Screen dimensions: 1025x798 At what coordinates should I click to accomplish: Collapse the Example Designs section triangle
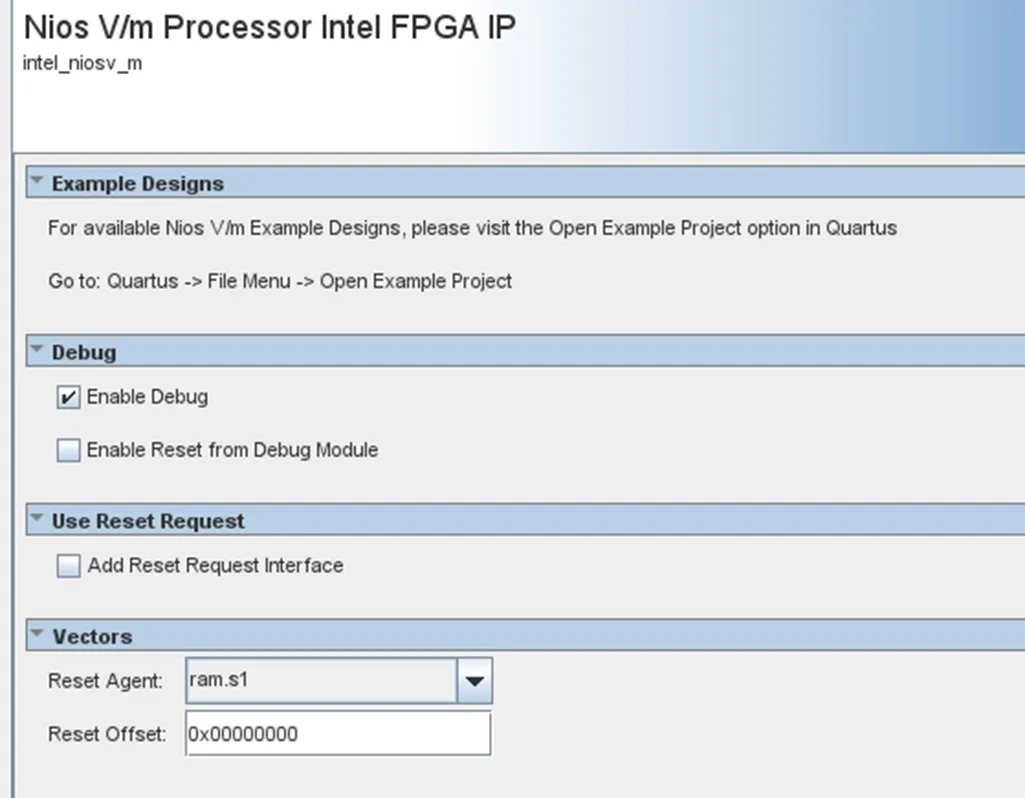[x=37, y=183]
